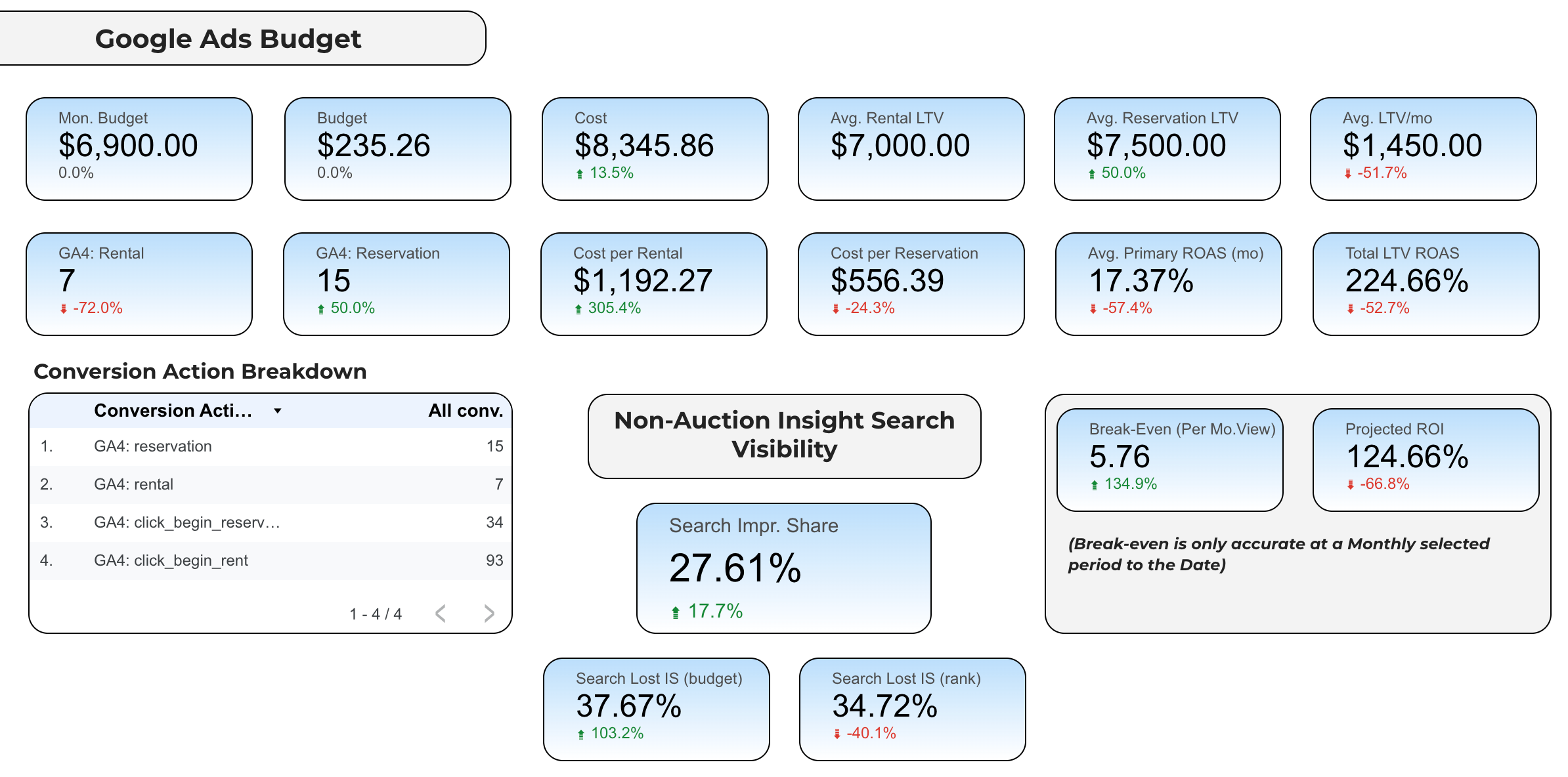Screen dimensions: 1568x777
Task: Click the Non-Auction Insight Search Visibility header
Action: pos(785,436)
